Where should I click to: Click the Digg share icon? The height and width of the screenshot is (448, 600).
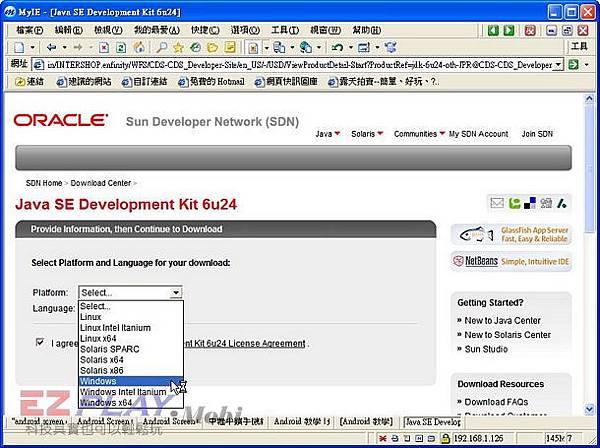[546, 203]
